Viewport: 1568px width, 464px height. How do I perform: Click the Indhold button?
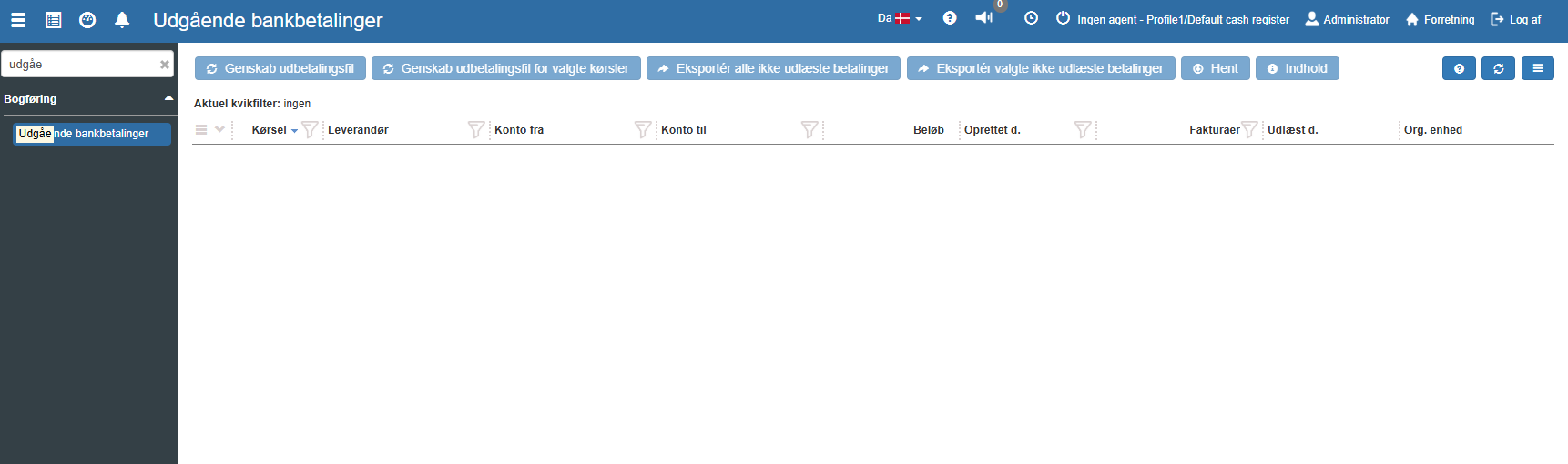(x=1298, y=68)
